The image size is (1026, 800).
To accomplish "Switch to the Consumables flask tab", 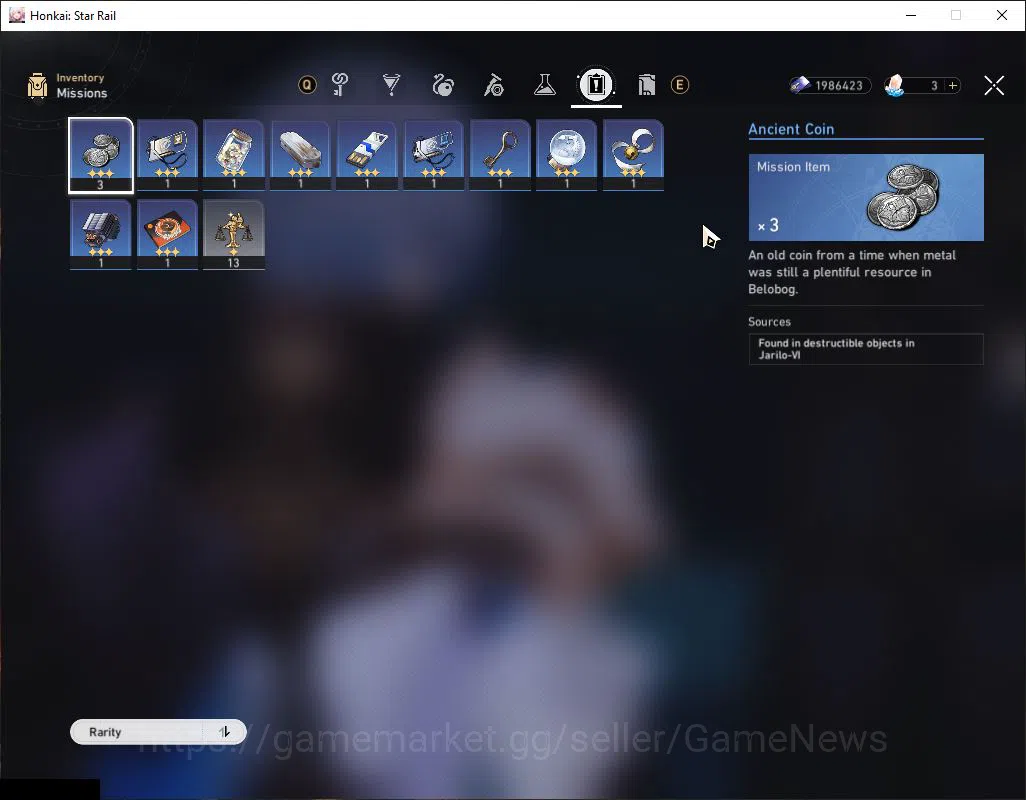I will tap(544, 84).
